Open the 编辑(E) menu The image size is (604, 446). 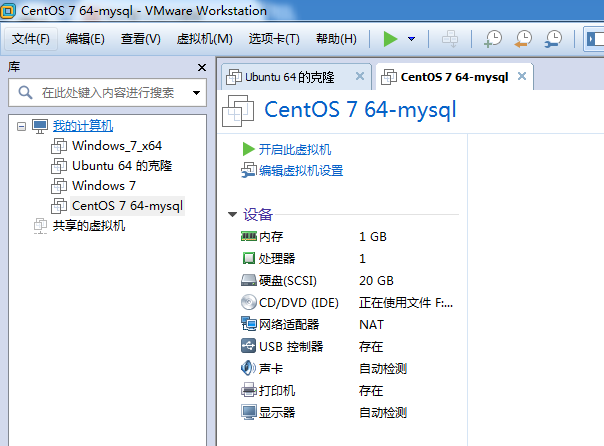[85, 39]
